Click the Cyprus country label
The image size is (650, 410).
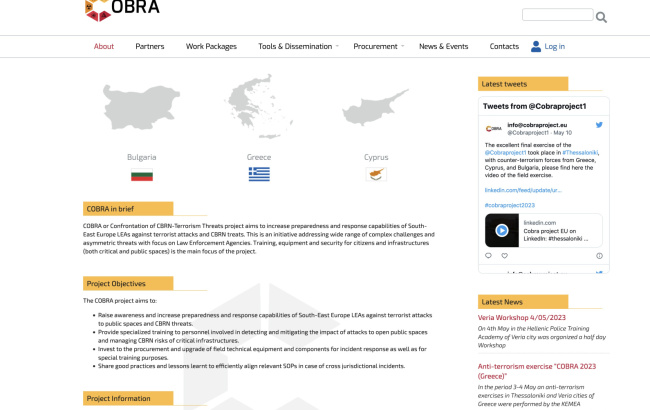click(x=376, y=157)
